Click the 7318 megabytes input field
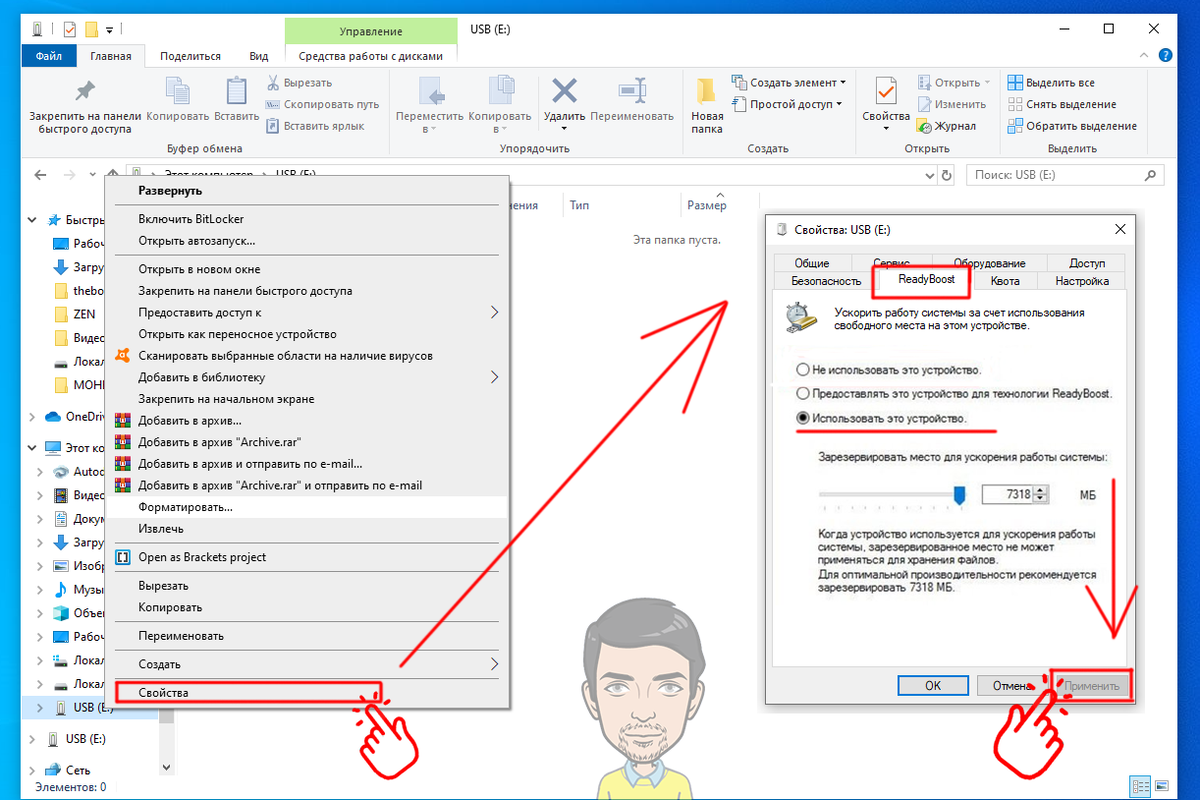The width and height of the screenshot is (1200, 800). click(x=1007, y=495)
